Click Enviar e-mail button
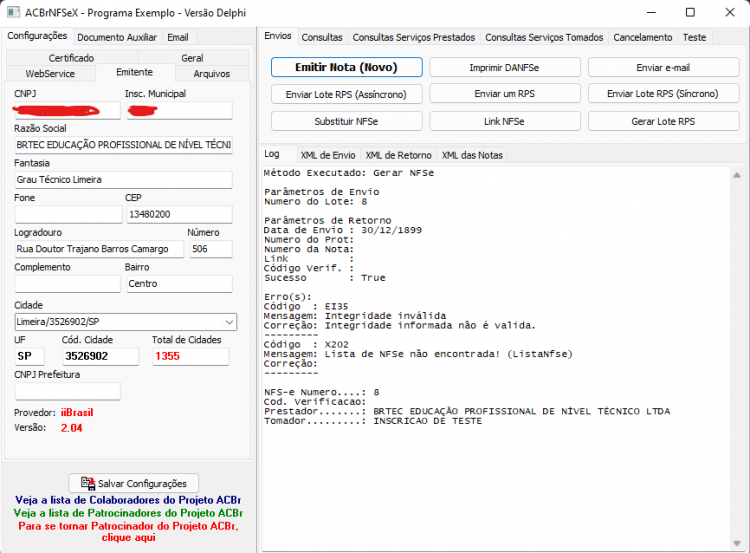The image size is (750, 553). [x=663, y=67]
